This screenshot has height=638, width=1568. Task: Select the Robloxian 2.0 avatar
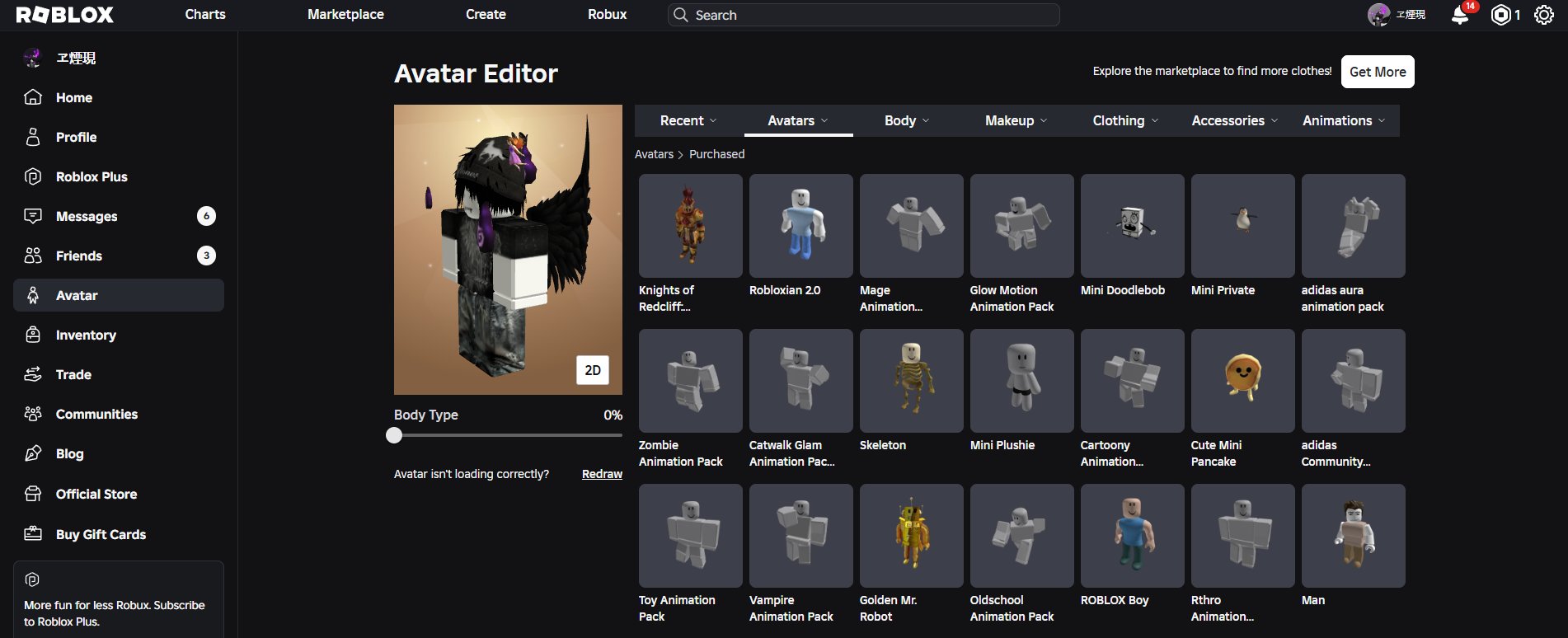tap(801, 226)
